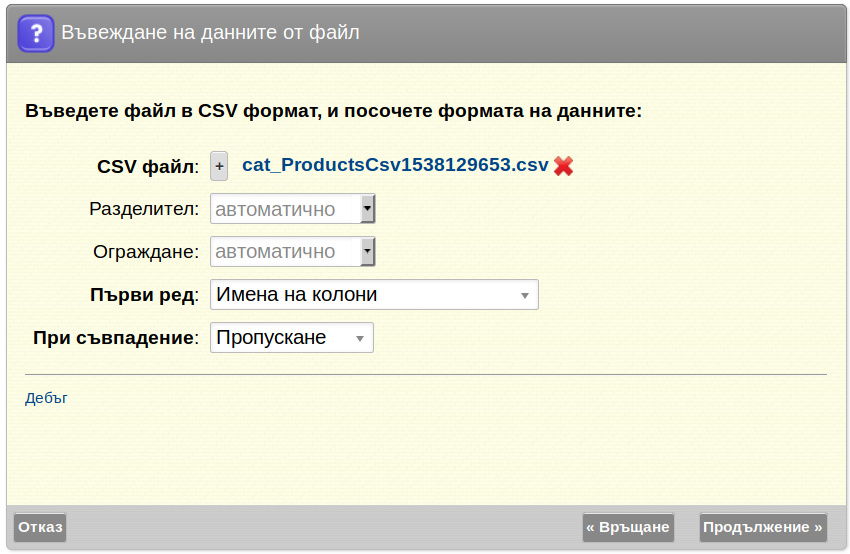Open the При съвпадение dropdown
The image size is (850, 554).
[x=292, y=338]
